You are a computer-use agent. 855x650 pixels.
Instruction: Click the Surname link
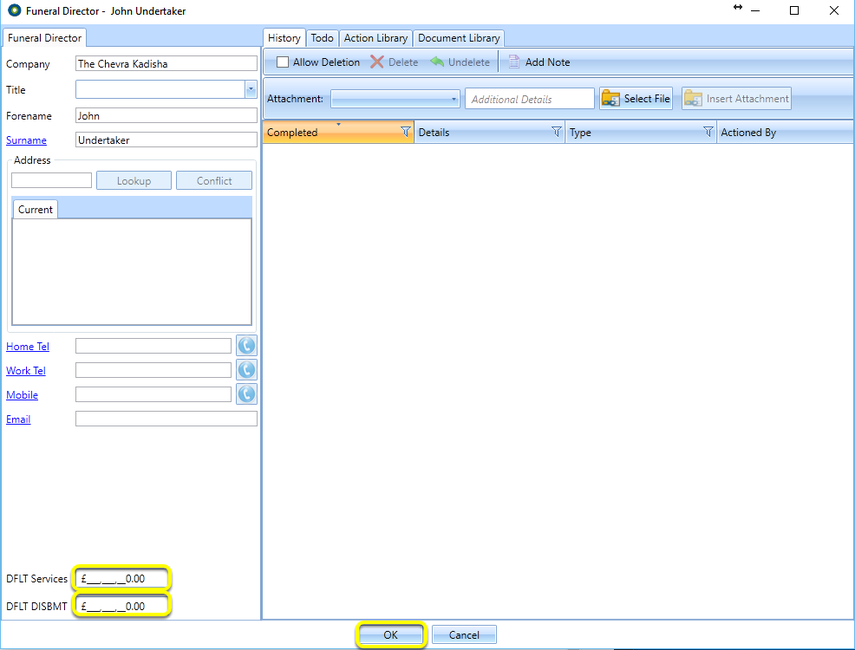click(26, 140)
